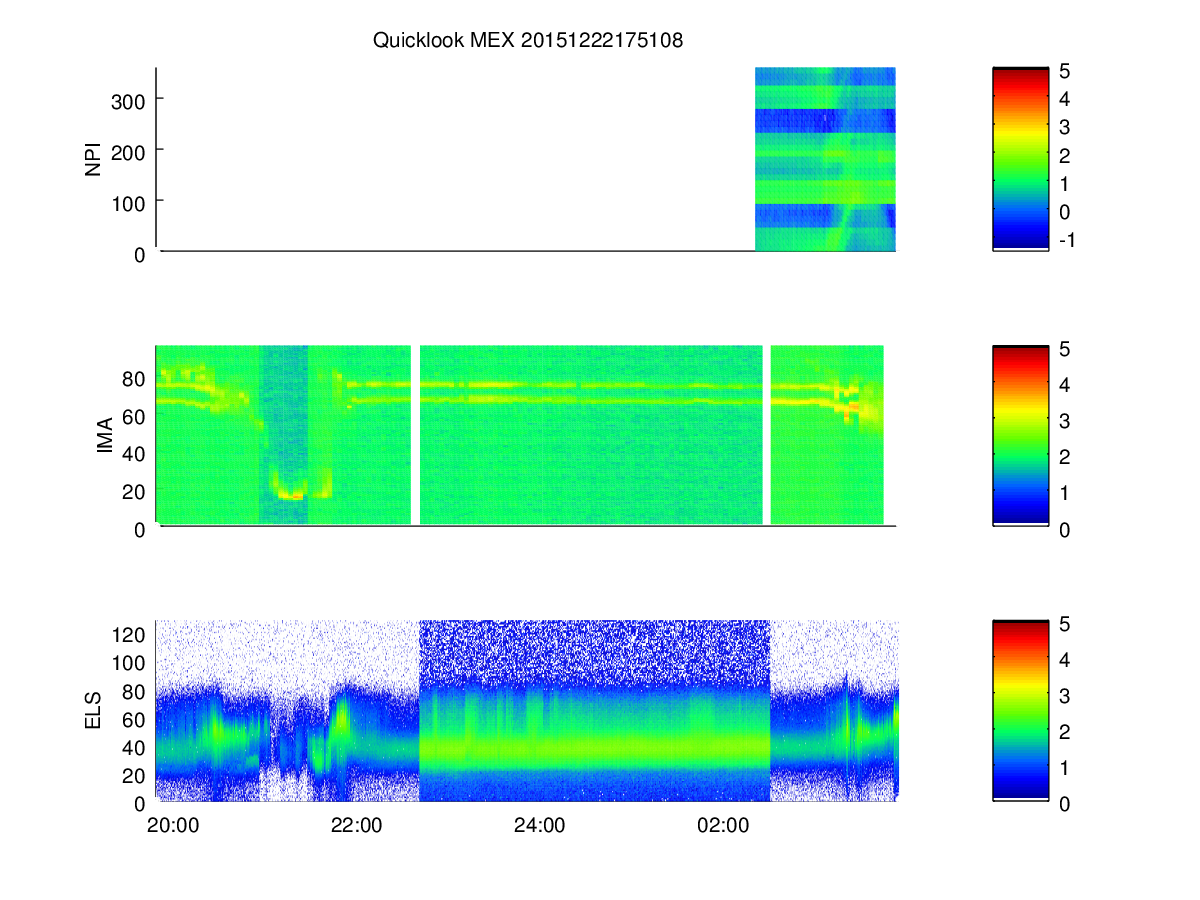Viewport: 1200px width, 900px height.
Task: Click the plot title Quicklook MEX 20151222175108
Action: coord(528,41)
